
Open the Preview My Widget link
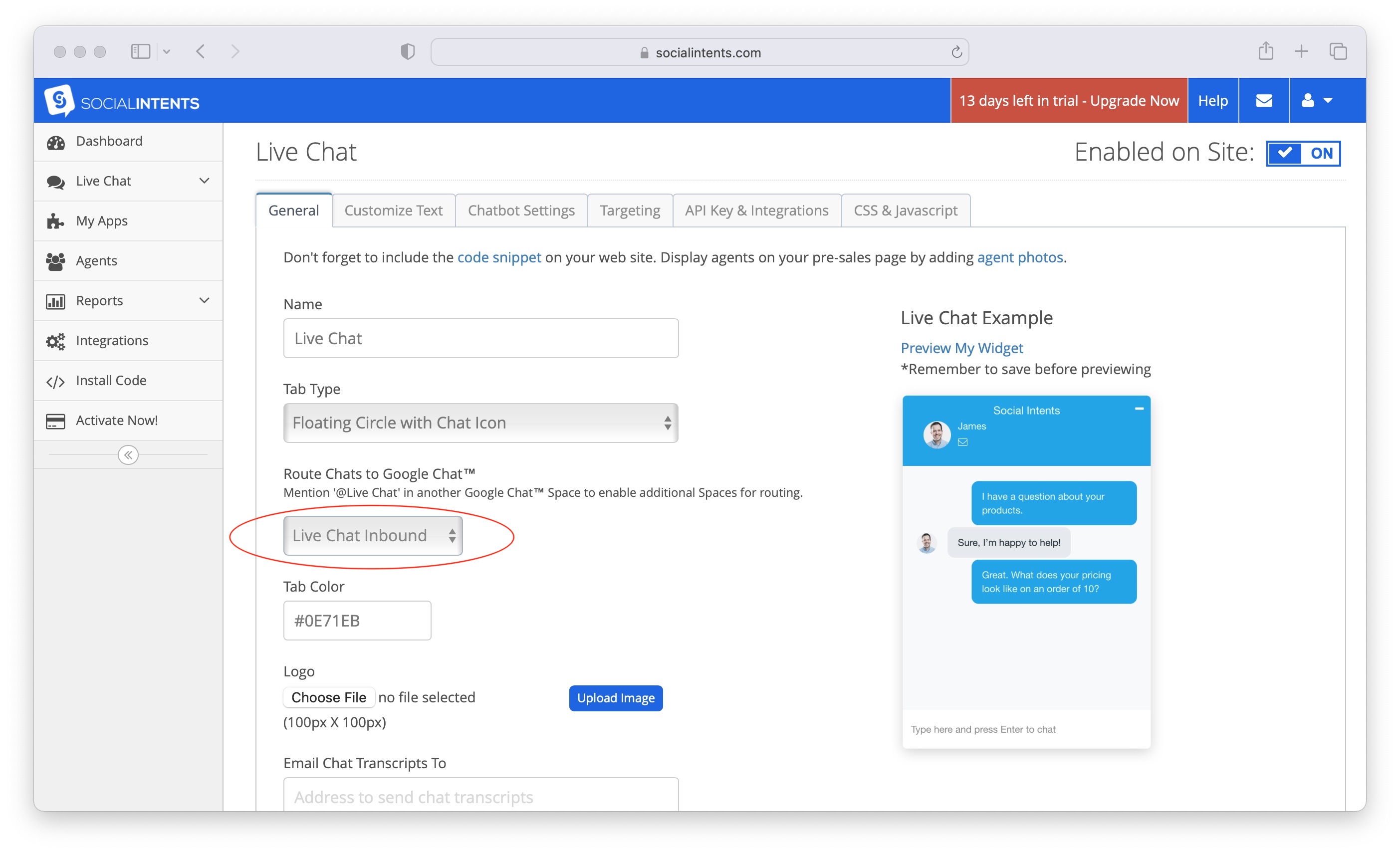tap(961, 348)
